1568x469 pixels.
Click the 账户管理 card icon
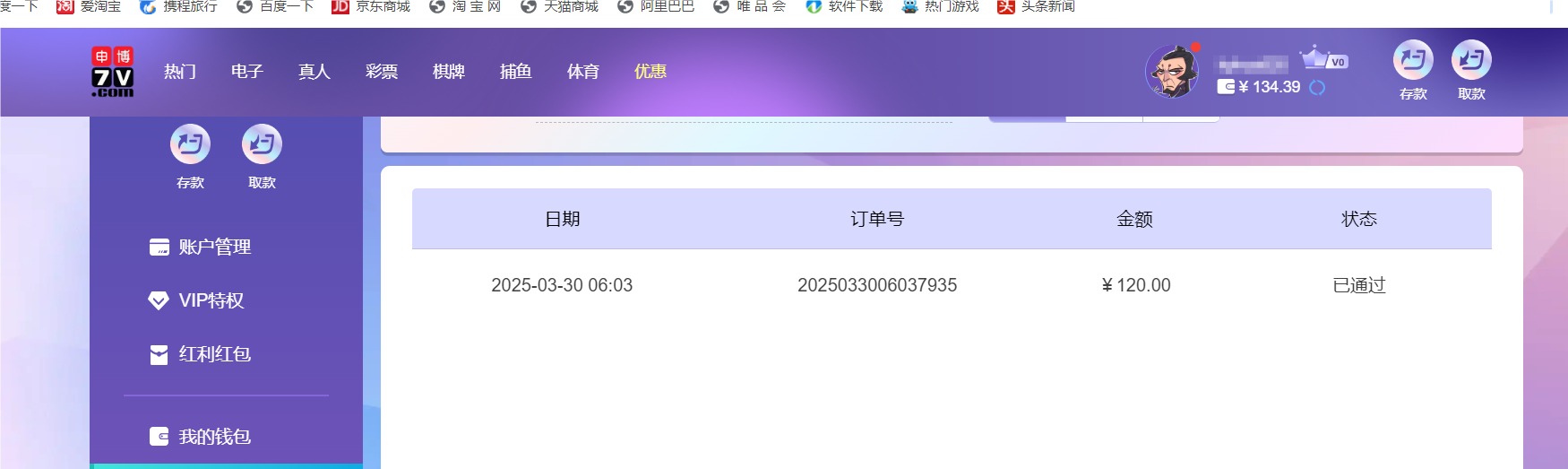click(x=159, y=248)
